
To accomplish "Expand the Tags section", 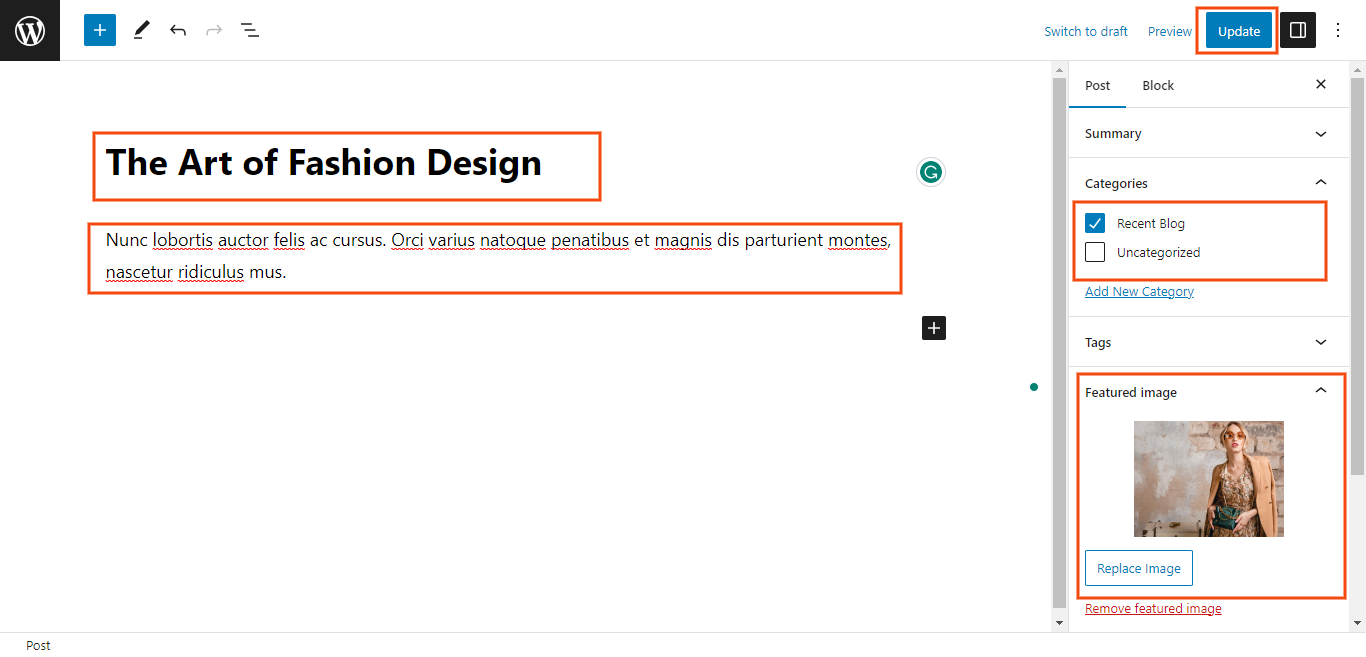I will click(x=1320, y=342).
